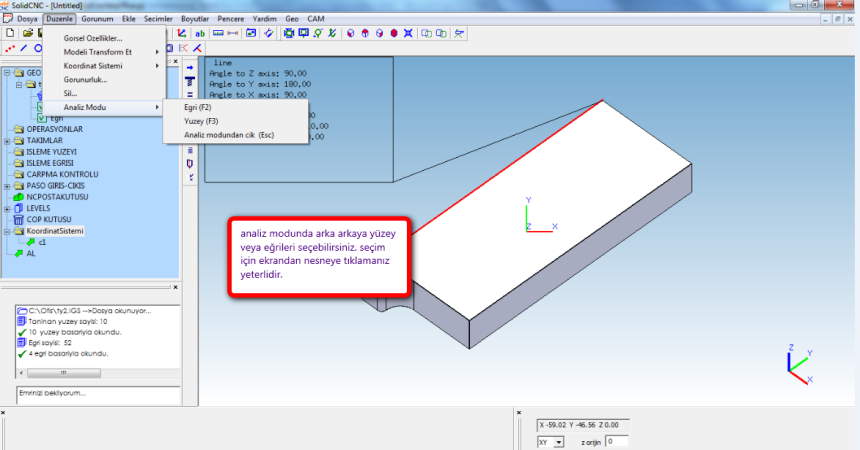Image resolution: width=860 pixels, height=450 pixels.
Task: Click the first overlapping windows copy icon
Action: point(426,33)
